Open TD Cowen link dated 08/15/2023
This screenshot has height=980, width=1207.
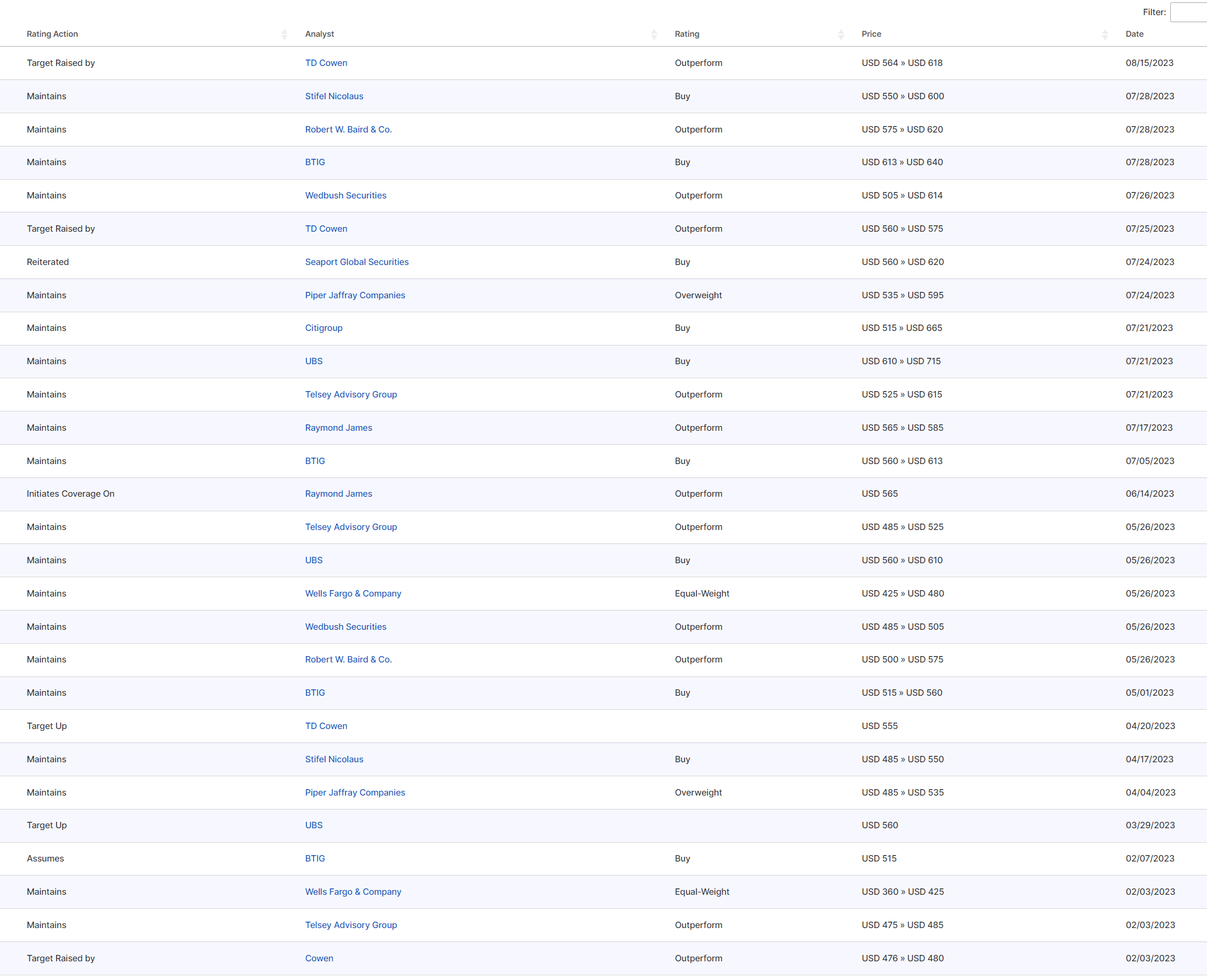(326, 63)
